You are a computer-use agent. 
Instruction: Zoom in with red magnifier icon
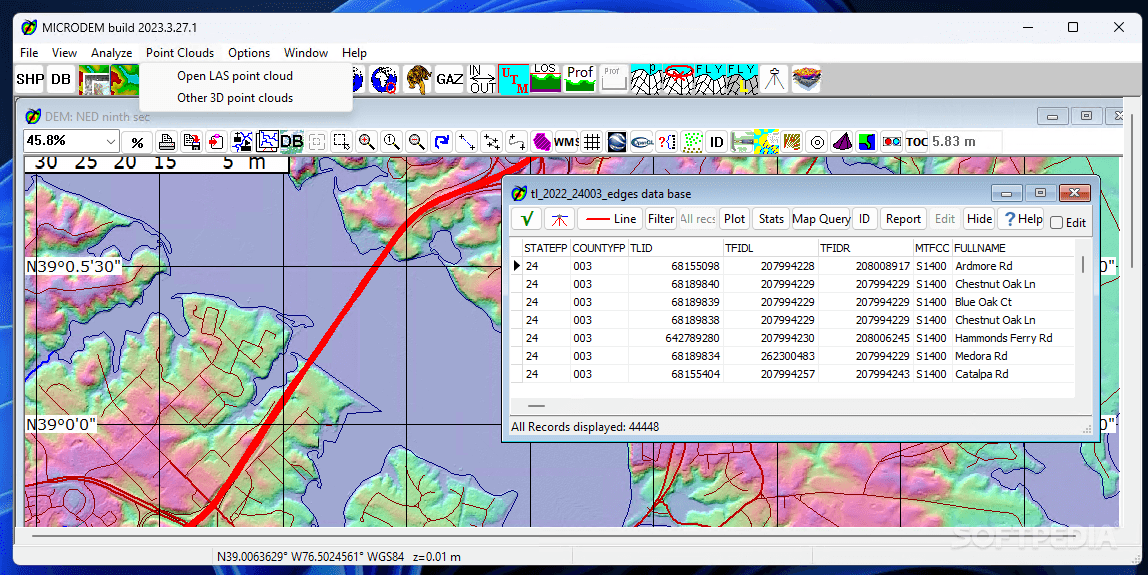pyautogui.click(x=367, y=141)
